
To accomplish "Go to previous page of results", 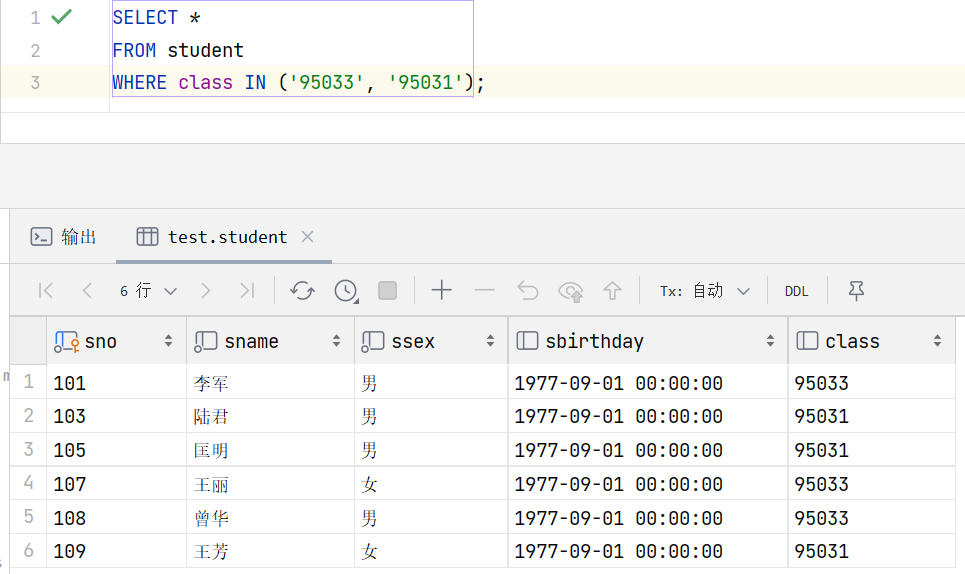I will (87, 290).
